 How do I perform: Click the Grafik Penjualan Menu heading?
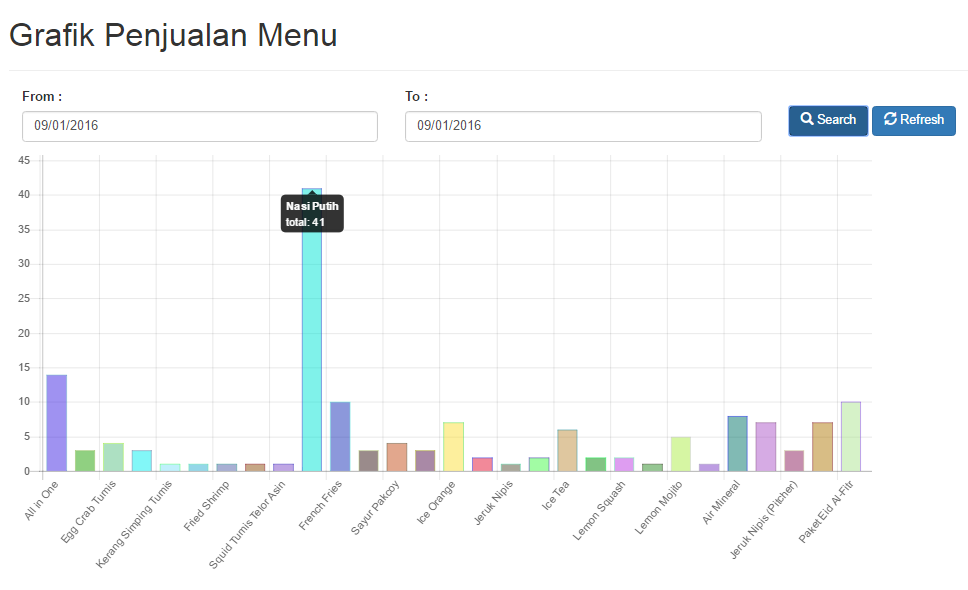173,35
